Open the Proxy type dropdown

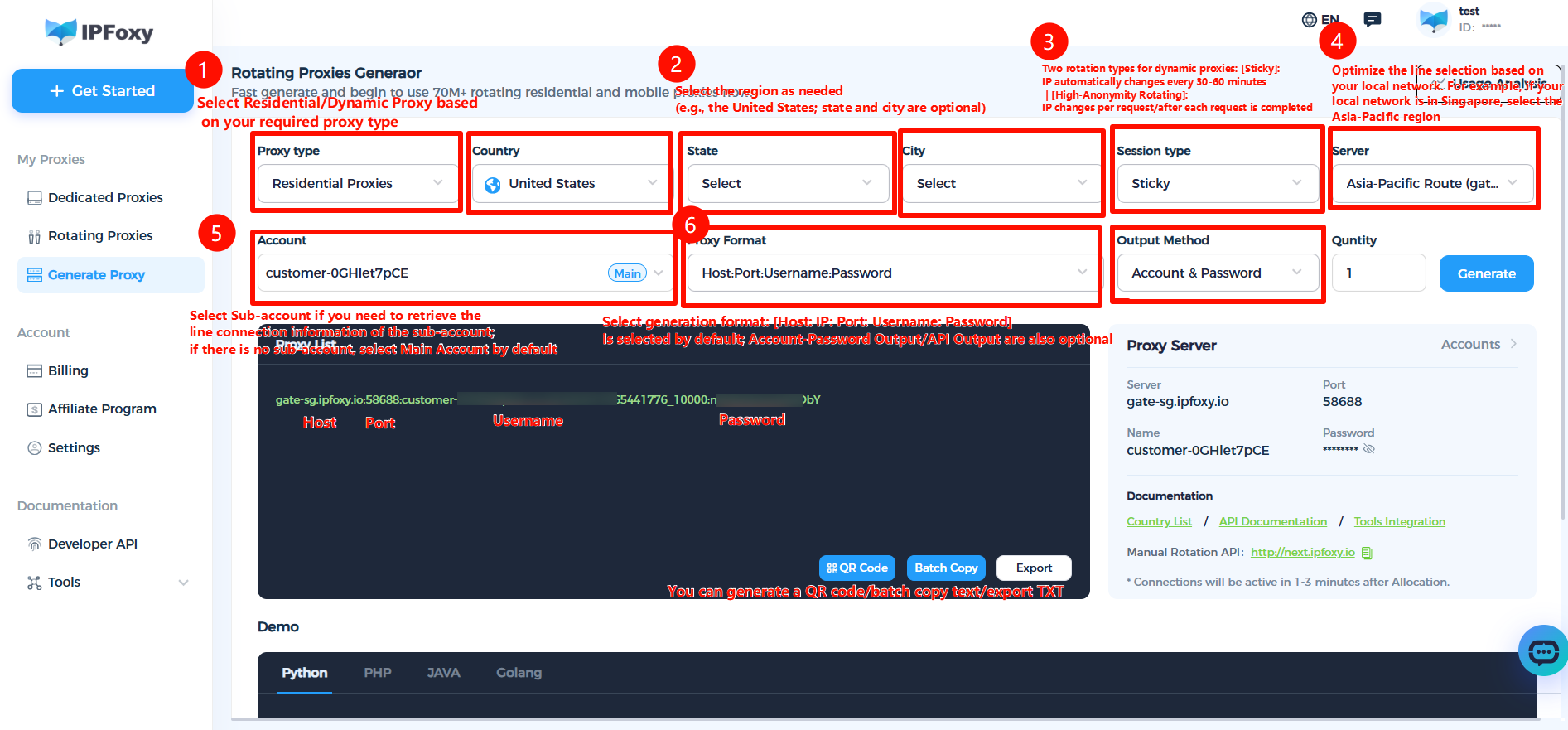[x=358, y=183]
